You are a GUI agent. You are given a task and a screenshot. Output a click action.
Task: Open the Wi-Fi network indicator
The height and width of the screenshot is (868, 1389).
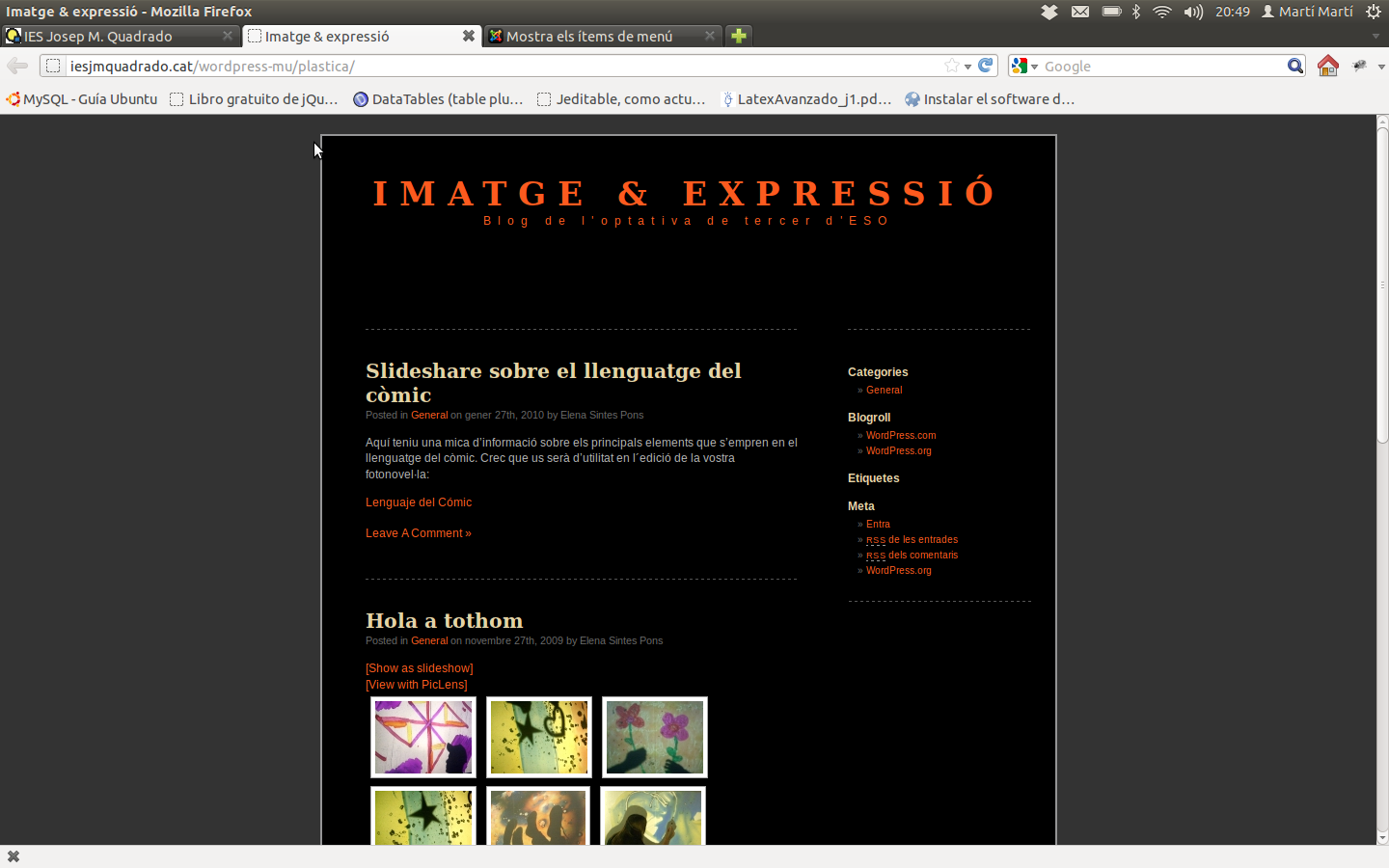(x=1162, y=12)
